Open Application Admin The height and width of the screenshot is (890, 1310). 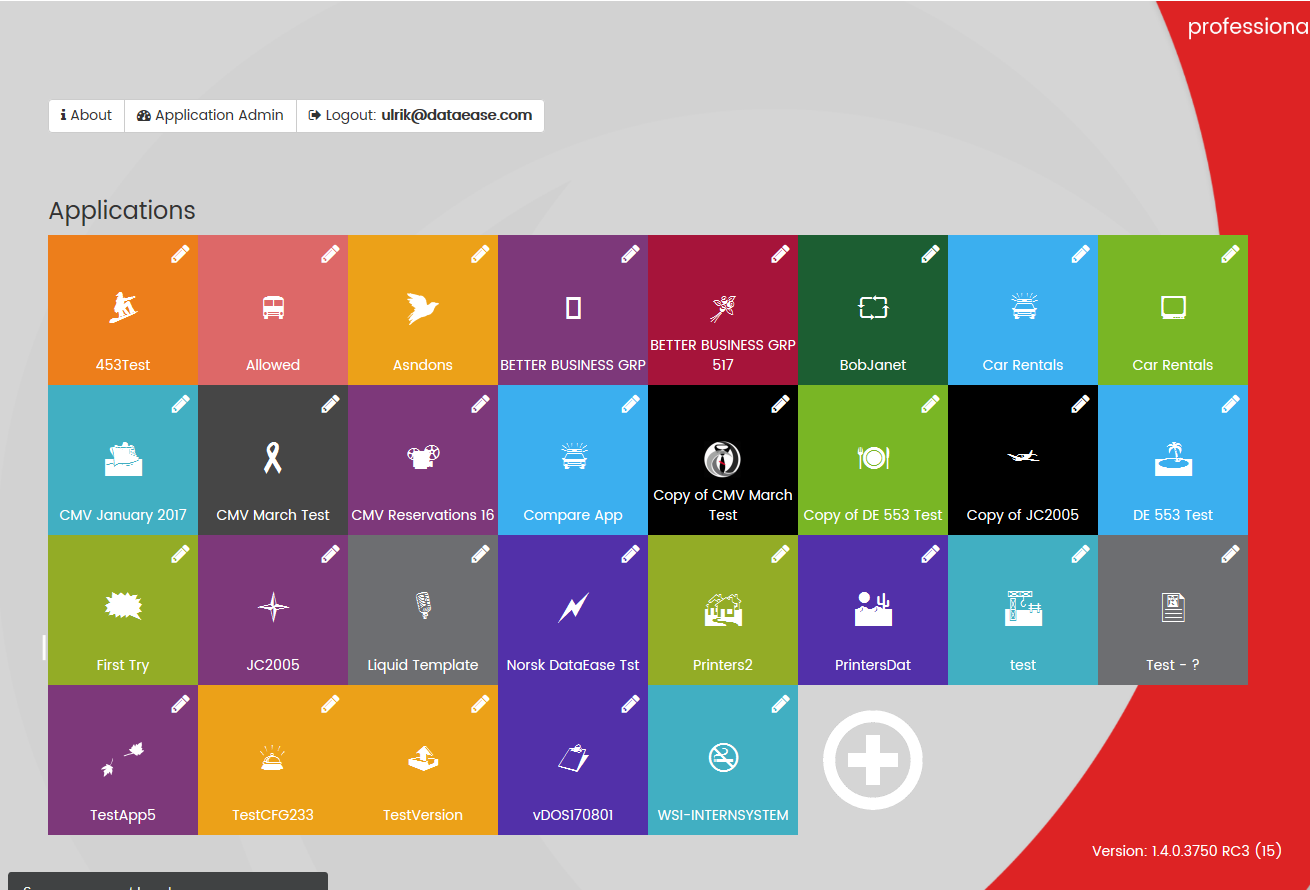click(210, 115)
